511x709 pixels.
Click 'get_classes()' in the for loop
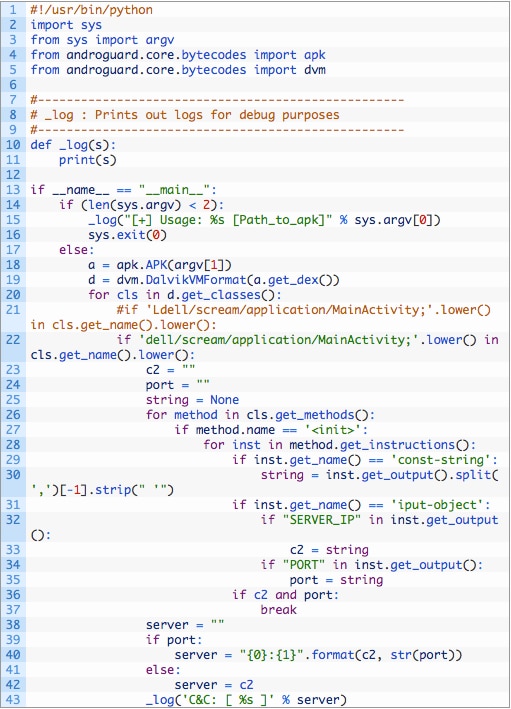[x=228, y=295]
